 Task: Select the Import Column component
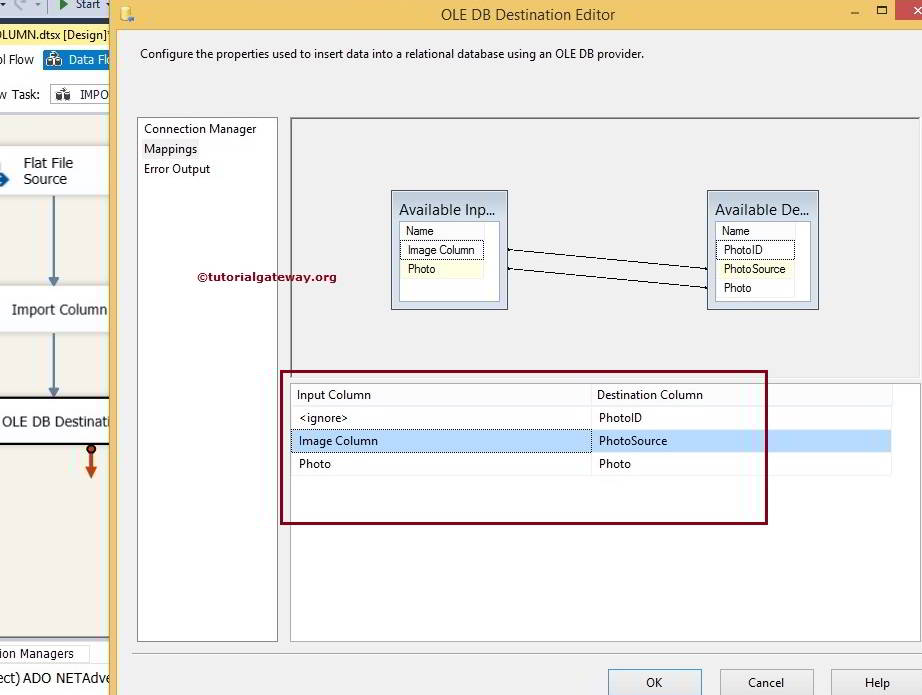[58, 310]
